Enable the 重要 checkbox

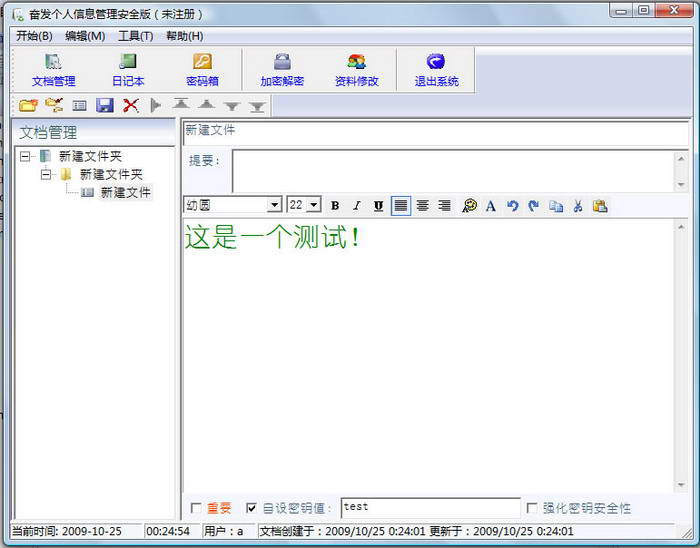click(196, 508)
